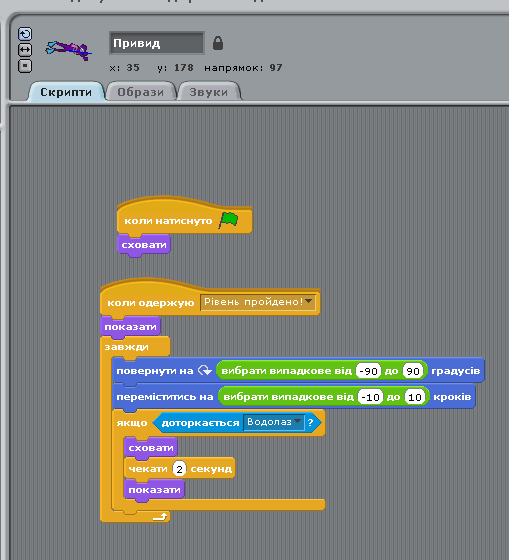The height and width of the screenshot is (560, 509).
Task: Open the 'Рівень пройдено!' message dropdown
Action: pyautogui.click(x=258, y=302)
